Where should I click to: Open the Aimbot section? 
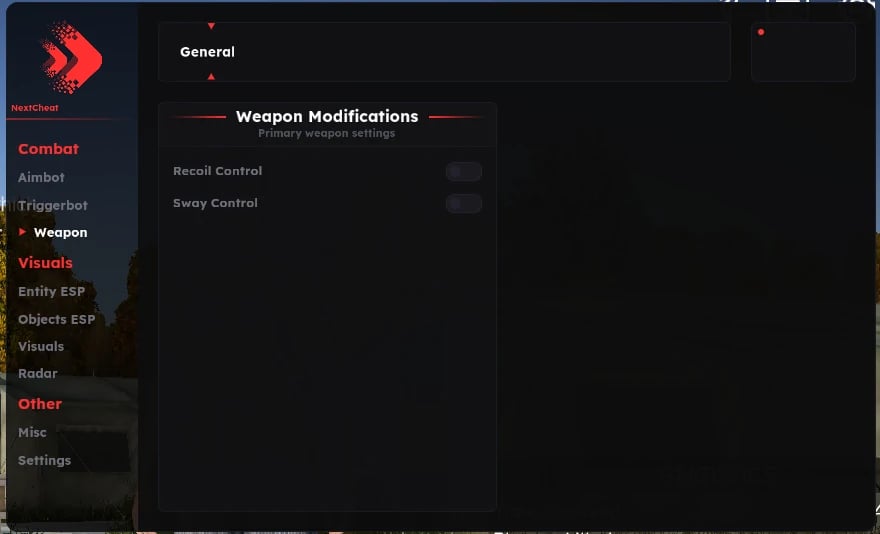coord(41,177)
